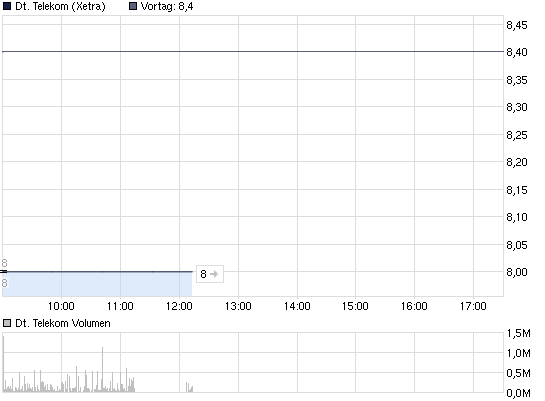Click the 8,35 price axis label
Screen dimensions: 545x401
coord(516,80)
